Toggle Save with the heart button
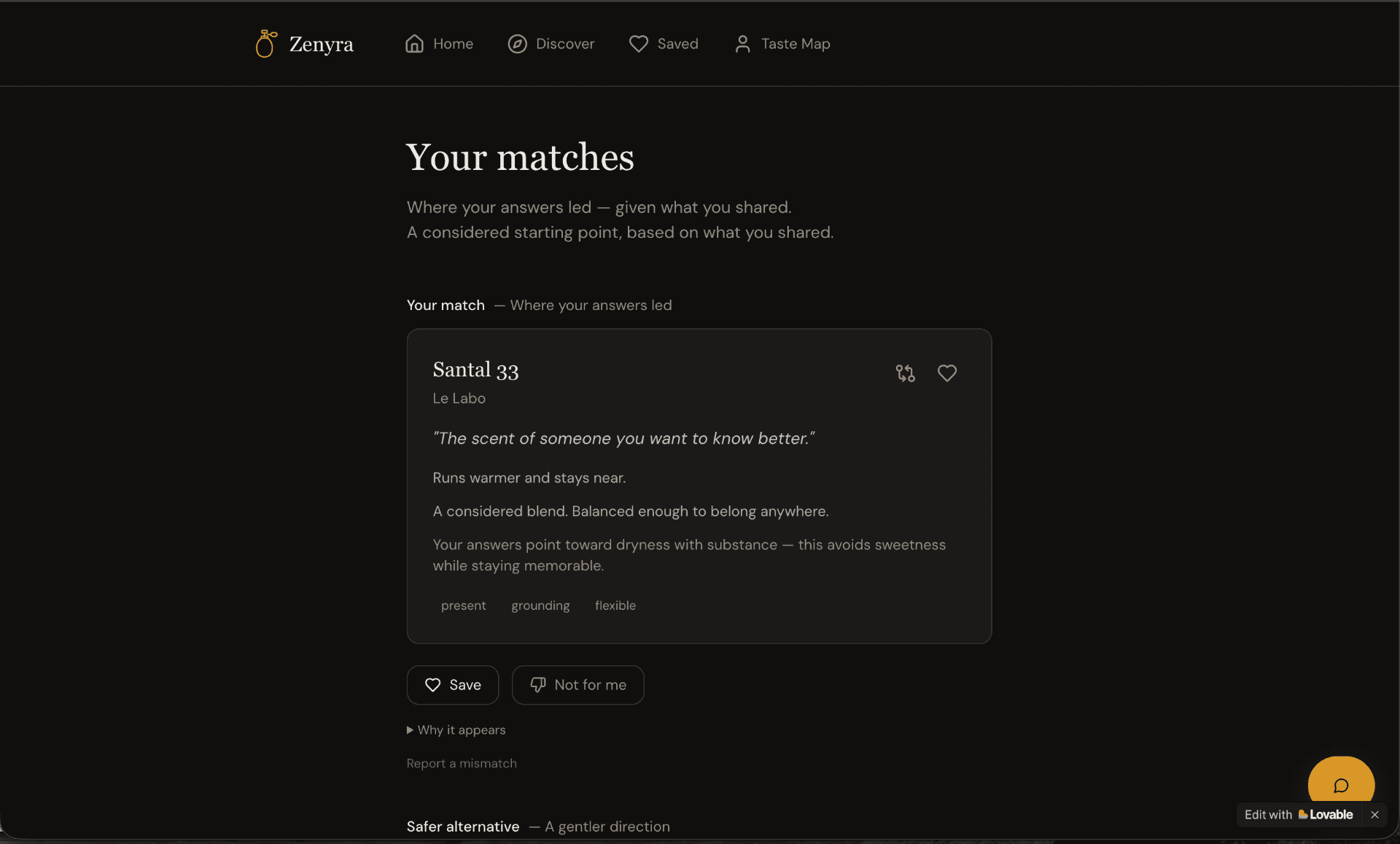 click(452, 685)
